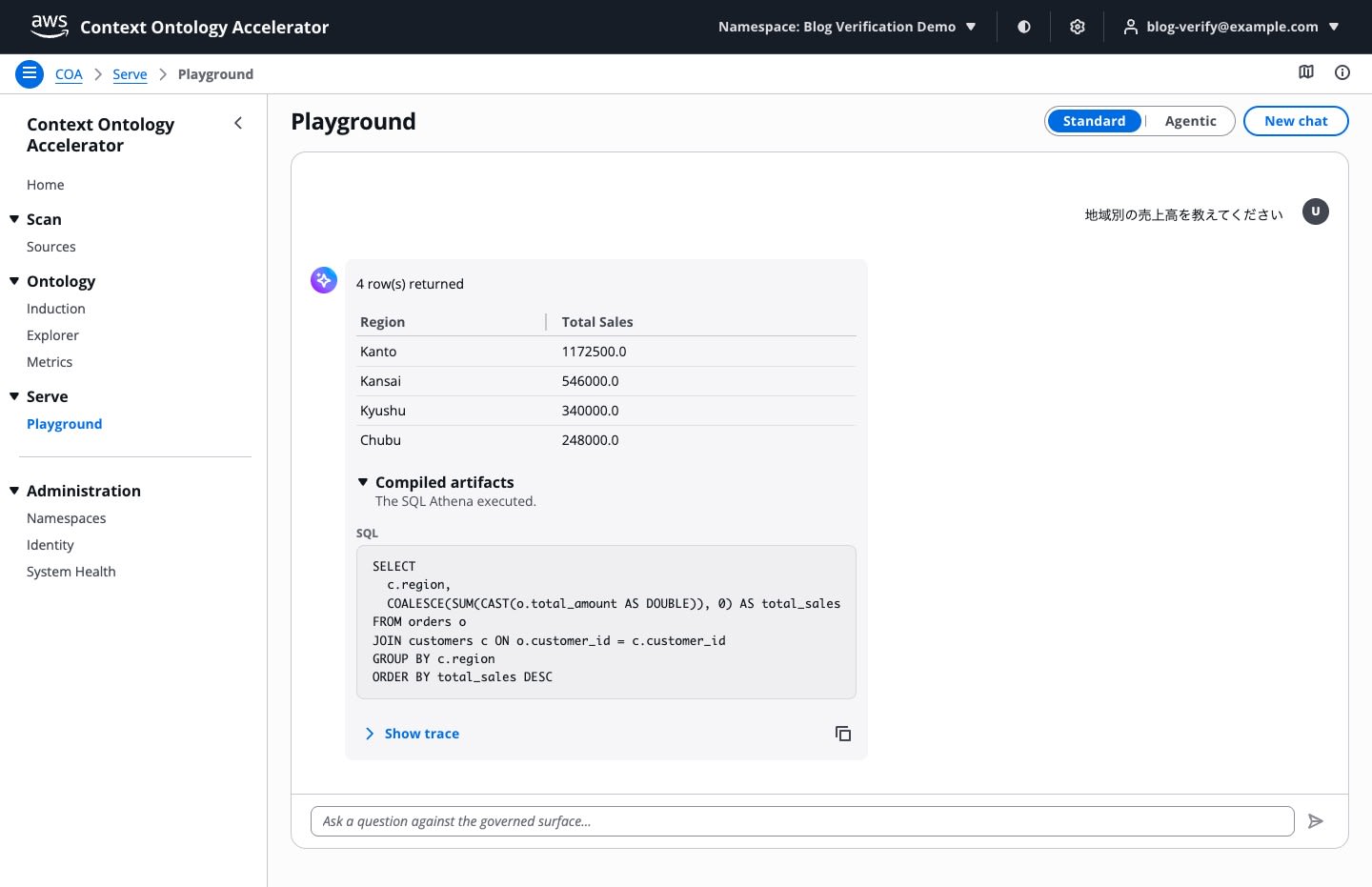
Task: Click the Kyushu region cell
Action: [383, 411]
